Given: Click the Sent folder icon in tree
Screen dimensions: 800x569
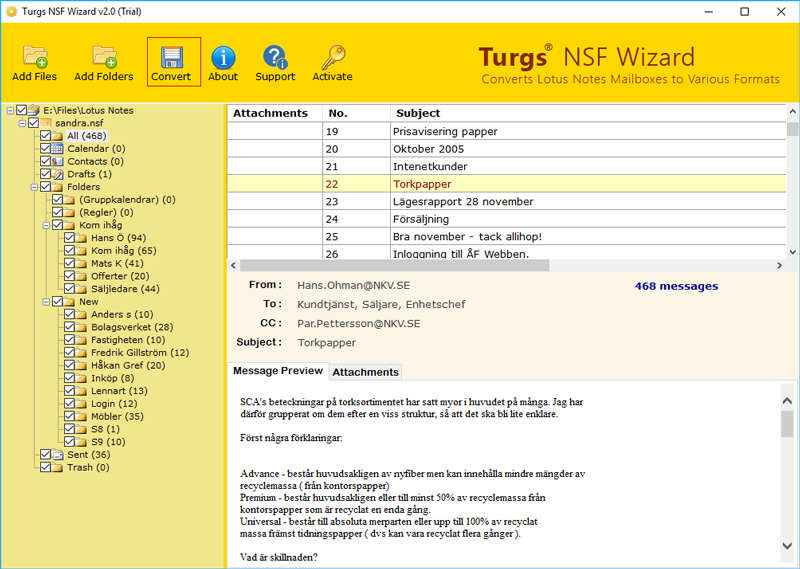Looking at the screenshot, I should (58, 455).
